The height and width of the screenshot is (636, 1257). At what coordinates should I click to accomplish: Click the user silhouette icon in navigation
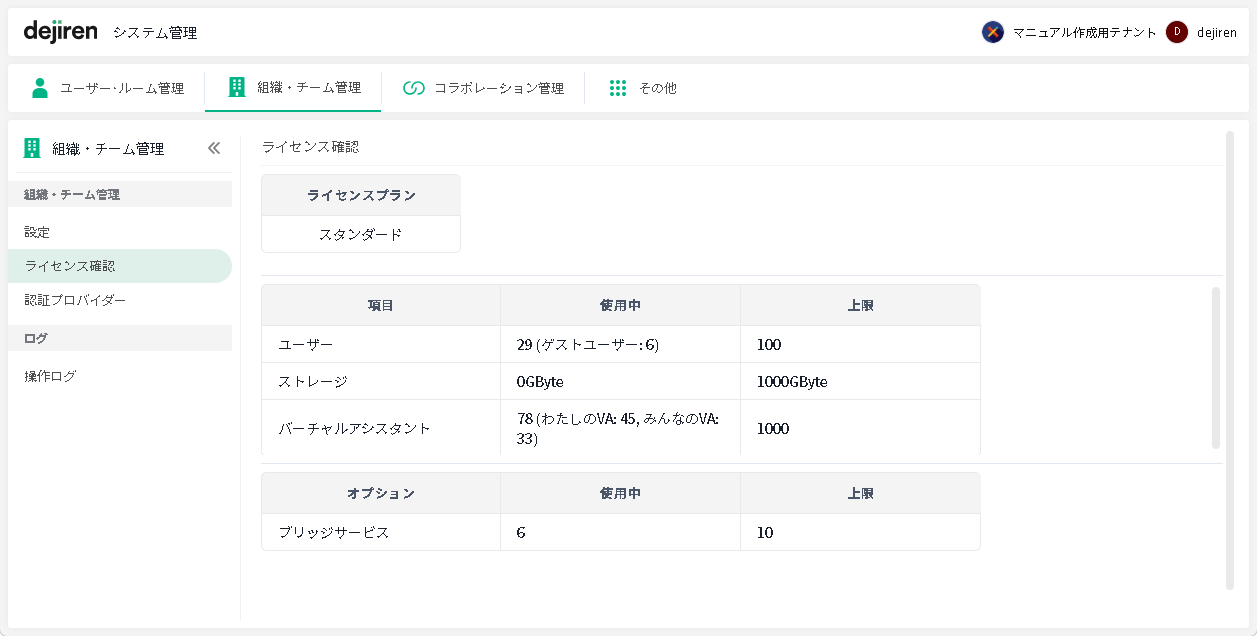(x=40, y=88)
